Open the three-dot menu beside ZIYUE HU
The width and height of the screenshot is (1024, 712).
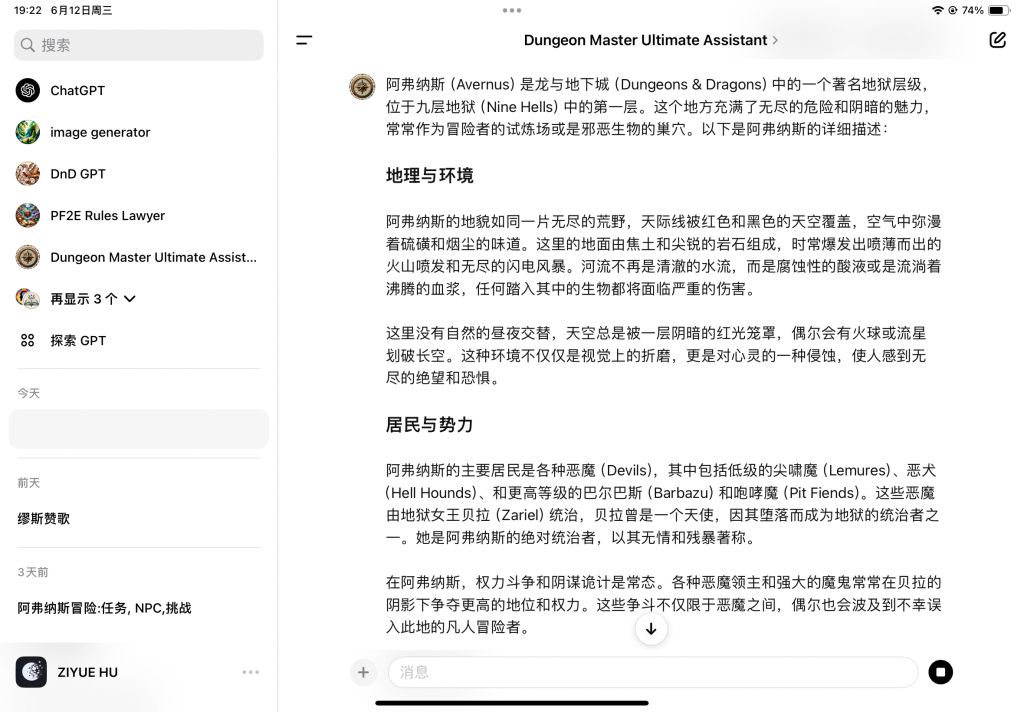(251, 672)
